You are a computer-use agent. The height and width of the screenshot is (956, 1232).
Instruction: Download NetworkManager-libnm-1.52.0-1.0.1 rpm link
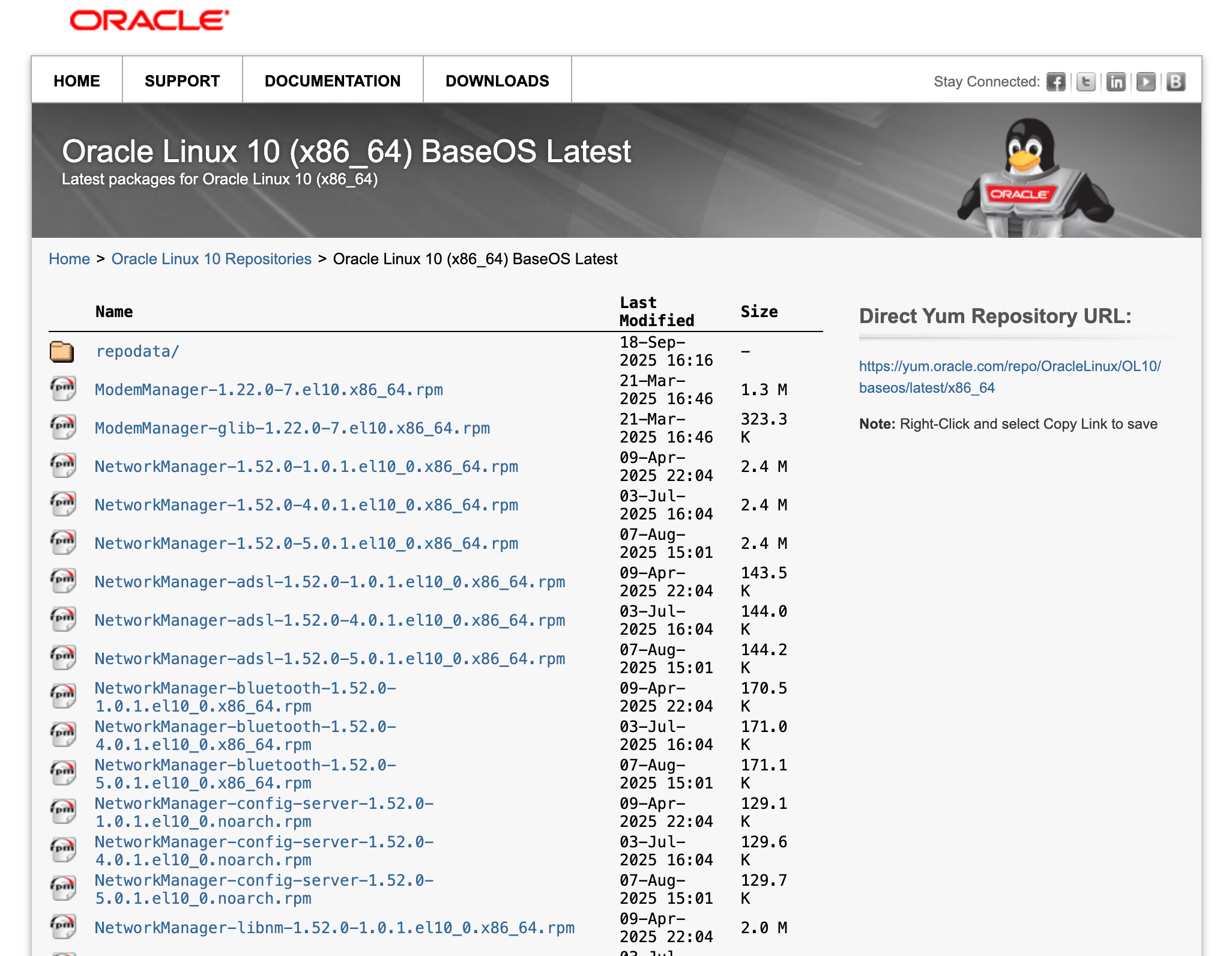tap(334, 928)
